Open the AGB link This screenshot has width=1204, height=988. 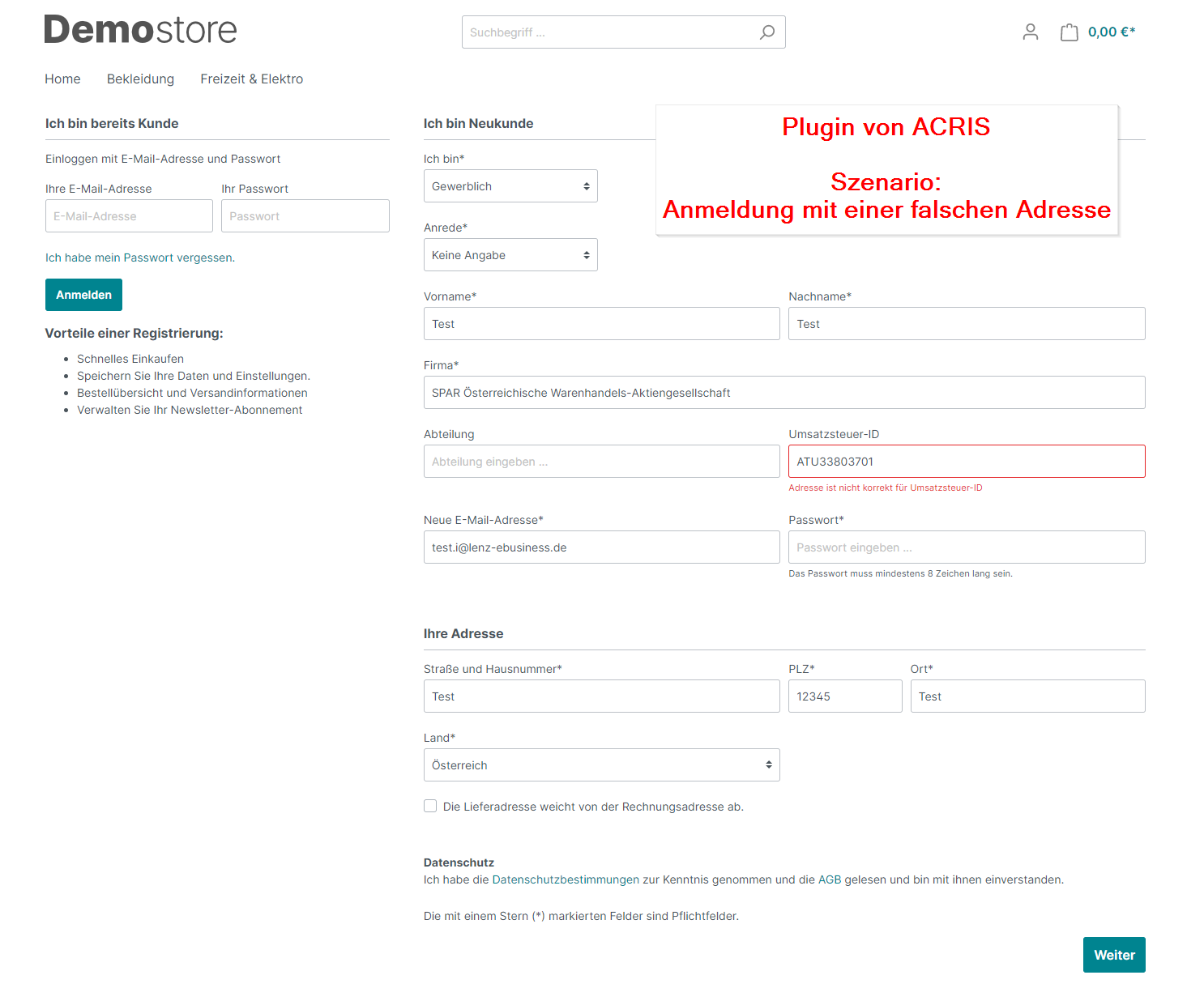[x=829, y=879]
